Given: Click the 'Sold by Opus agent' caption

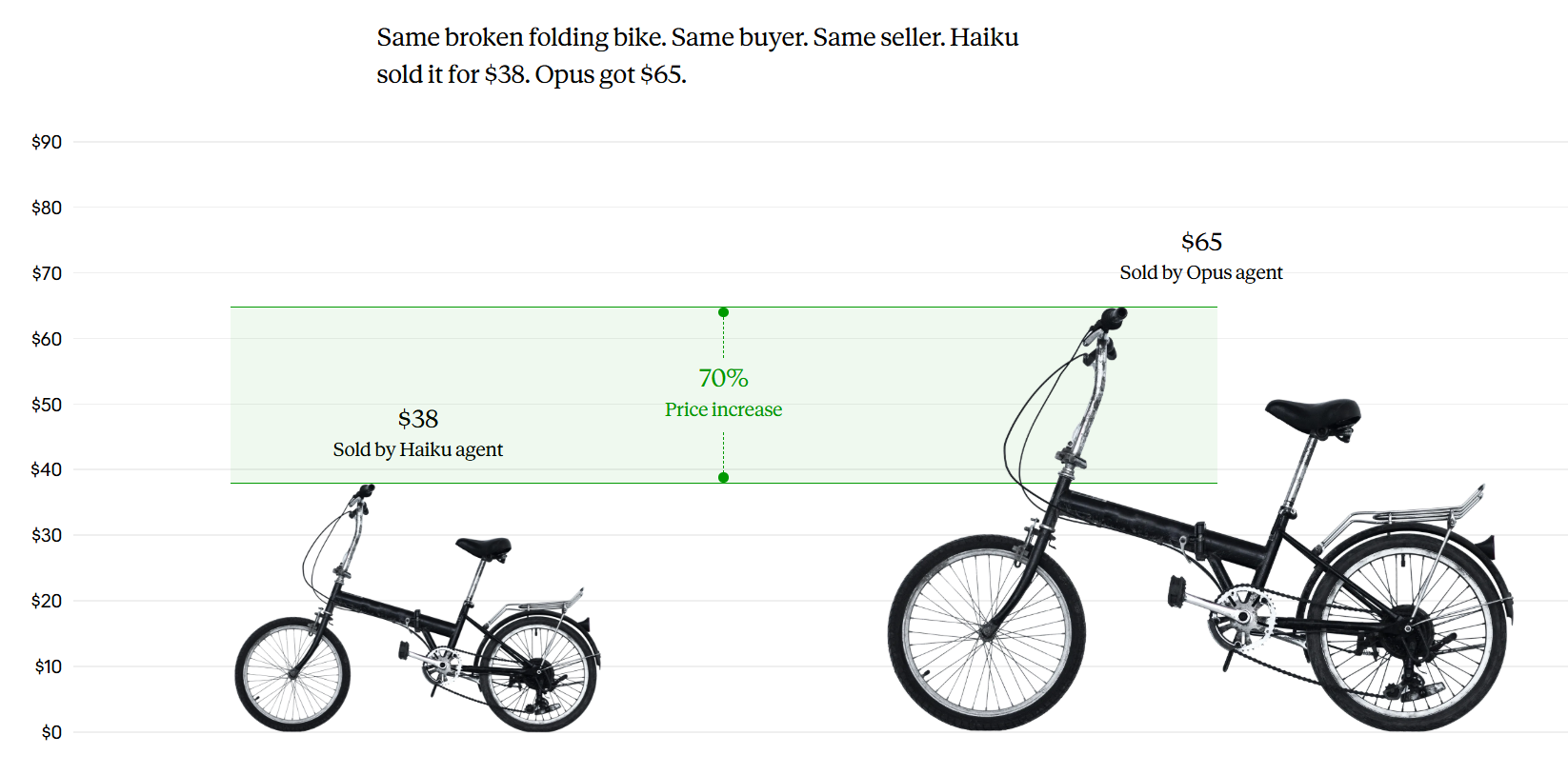Looking at the screenshot, I should (x=1200, y=272).
